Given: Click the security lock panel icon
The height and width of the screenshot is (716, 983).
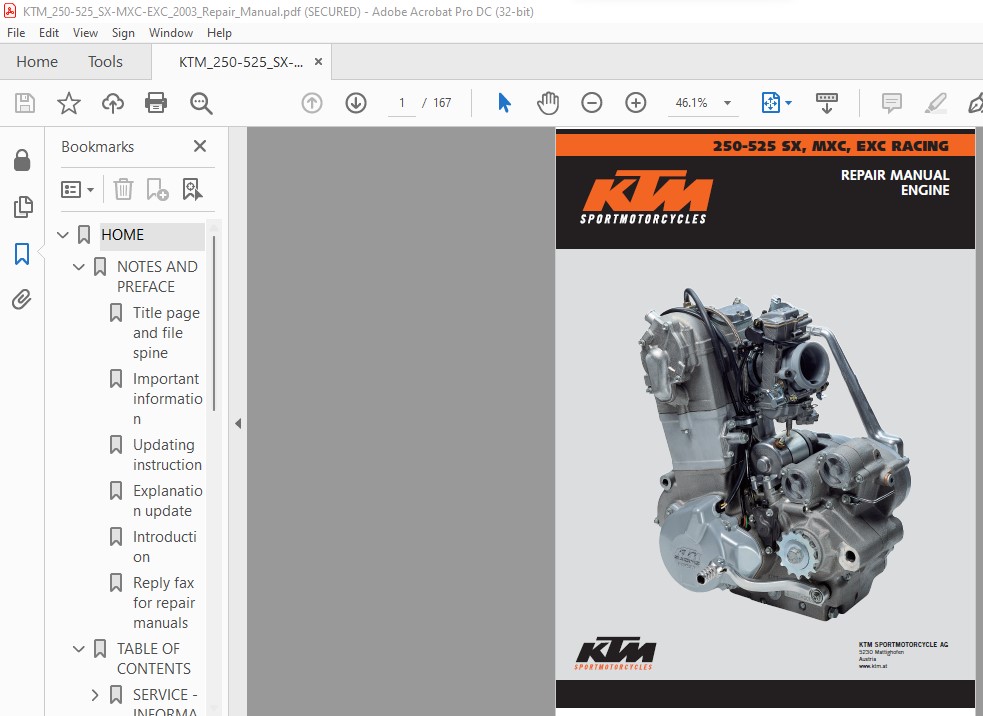Looking at the screenshot, I should (22, 161).
